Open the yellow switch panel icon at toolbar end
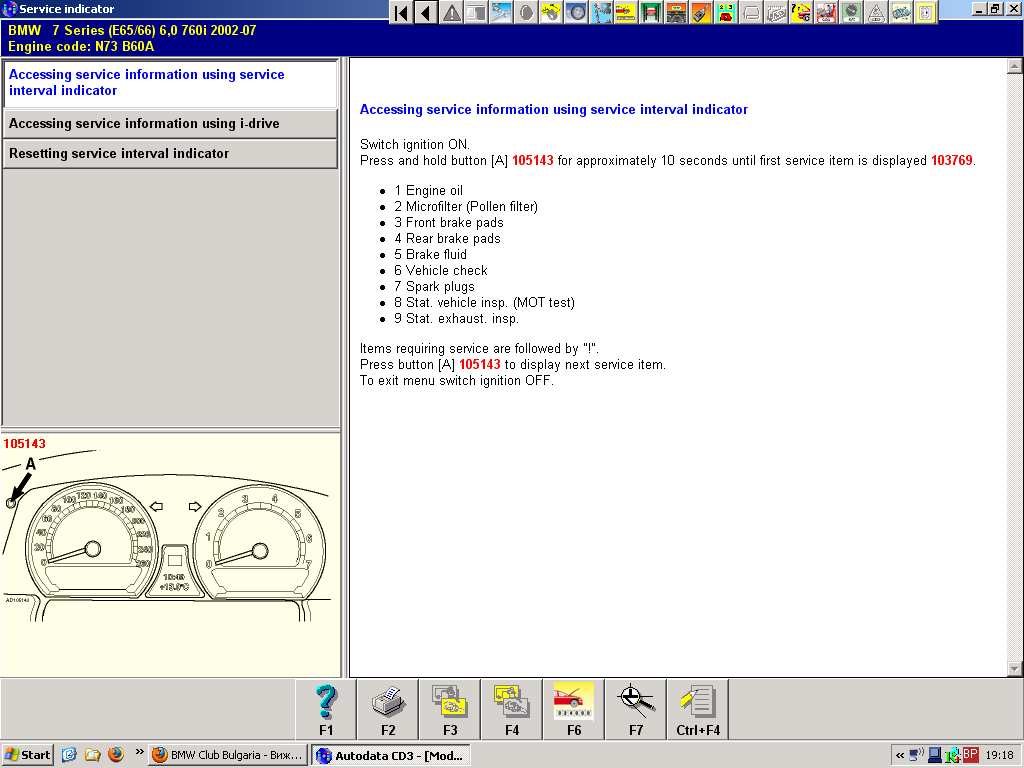This screenshot has height=768, width=1024. [x=925, y=12]
